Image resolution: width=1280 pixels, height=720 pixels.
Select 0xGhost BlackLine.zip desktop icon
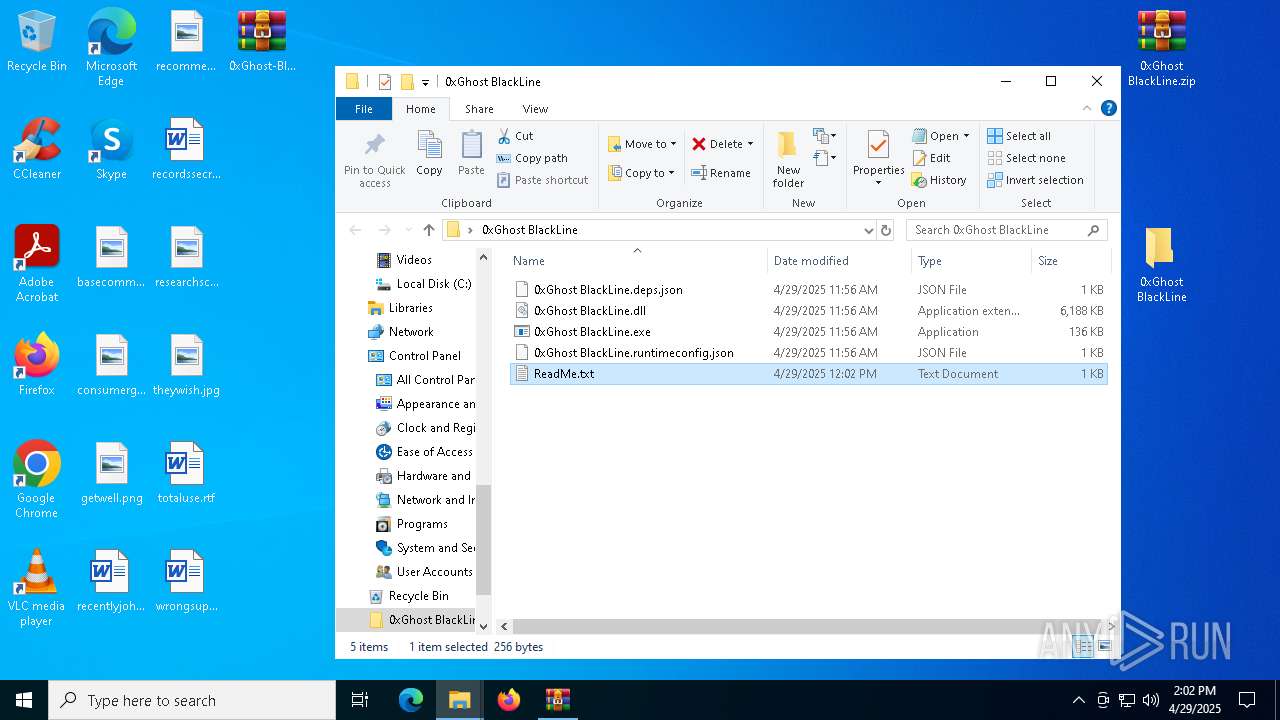(x=1161, y=49)
